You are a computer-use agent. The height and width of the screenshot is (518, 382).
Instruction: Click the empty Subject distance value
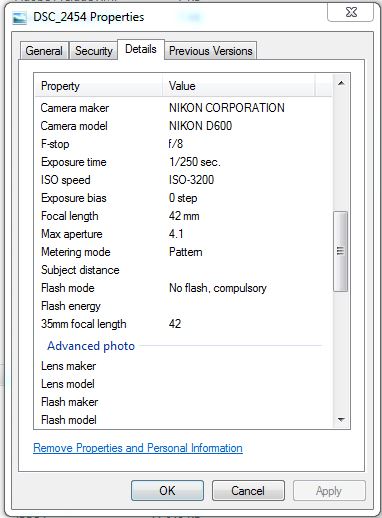tap(247, 270)
